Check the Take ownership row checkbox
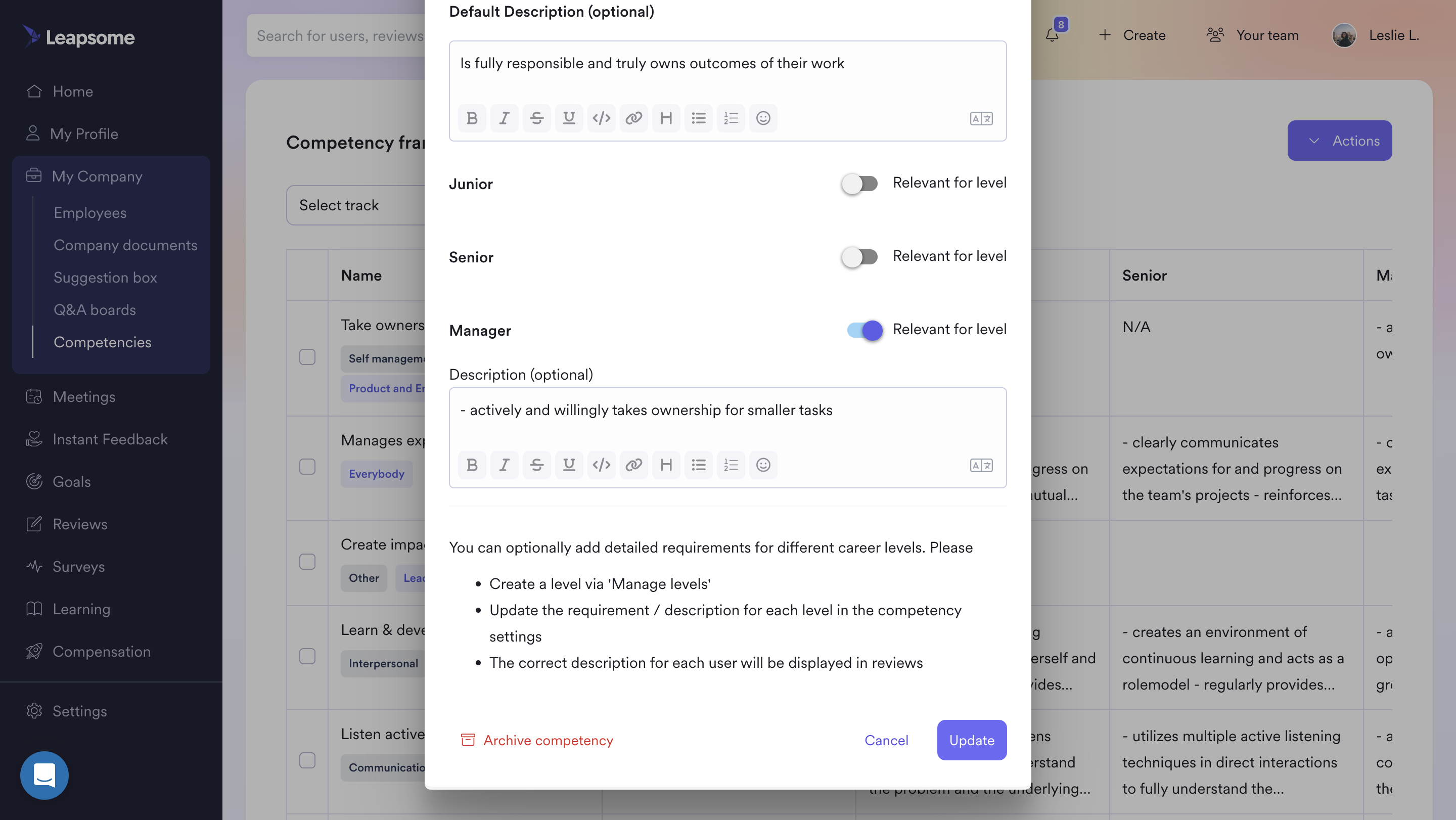Image resolution: width=1456 pixels, height=820 pixels. click(x=307, y=356)
